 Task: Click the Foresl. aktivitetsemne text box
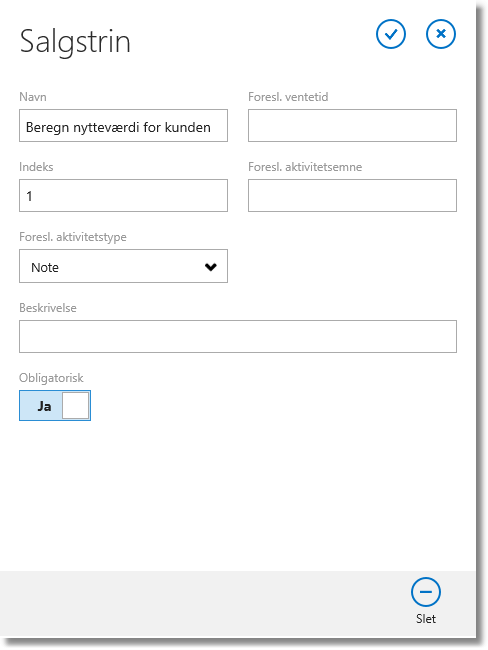tap(352, 196)
